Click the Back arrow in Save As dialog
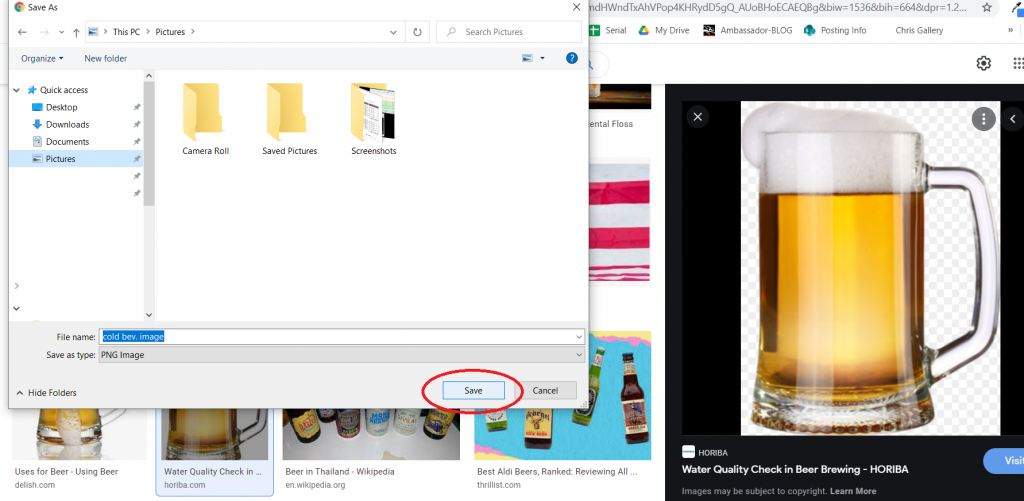Viewport: 1024px width, 501px height. (22, 32)
